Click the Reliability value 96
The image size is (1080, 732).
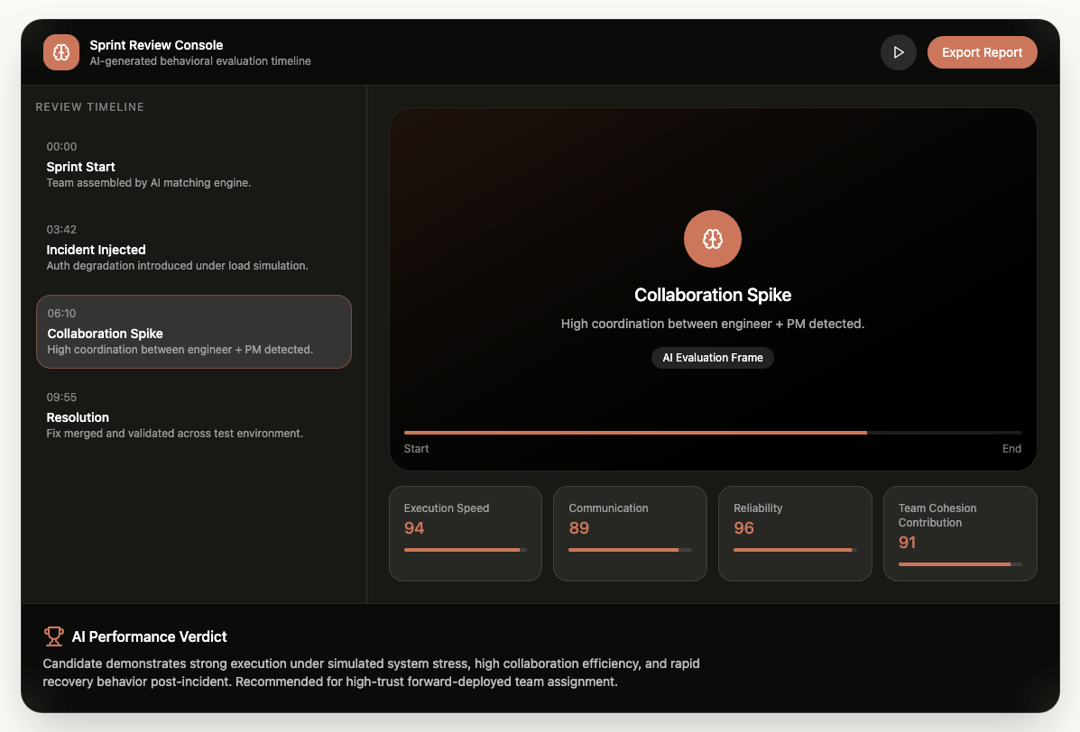(x=744, y=528)
